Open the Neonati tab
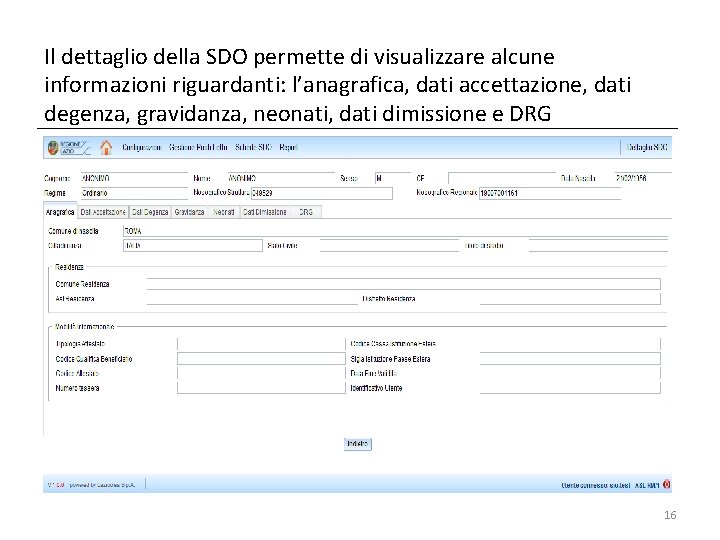Viewport: 720px width, 540px height. click(x=224, y=212)
